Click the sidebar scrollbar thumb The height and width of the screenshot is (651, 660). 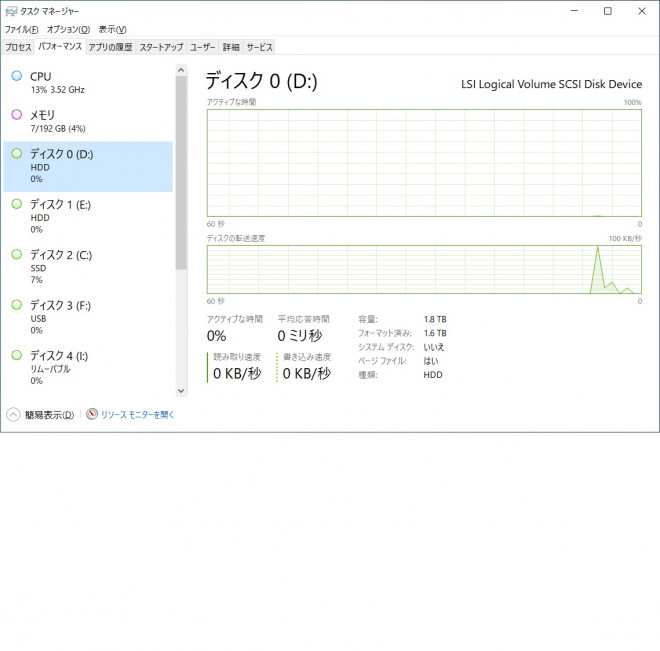tap(181, 173)
